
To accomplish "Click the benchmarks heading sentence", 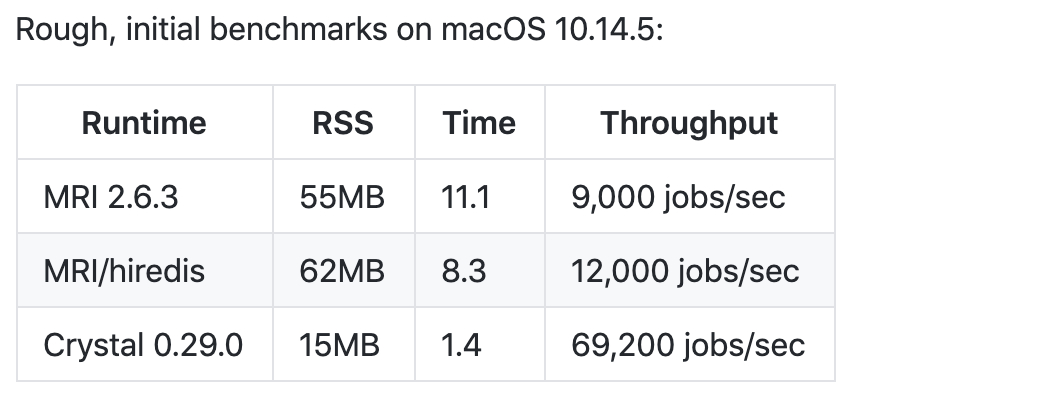I will (339, 30).
